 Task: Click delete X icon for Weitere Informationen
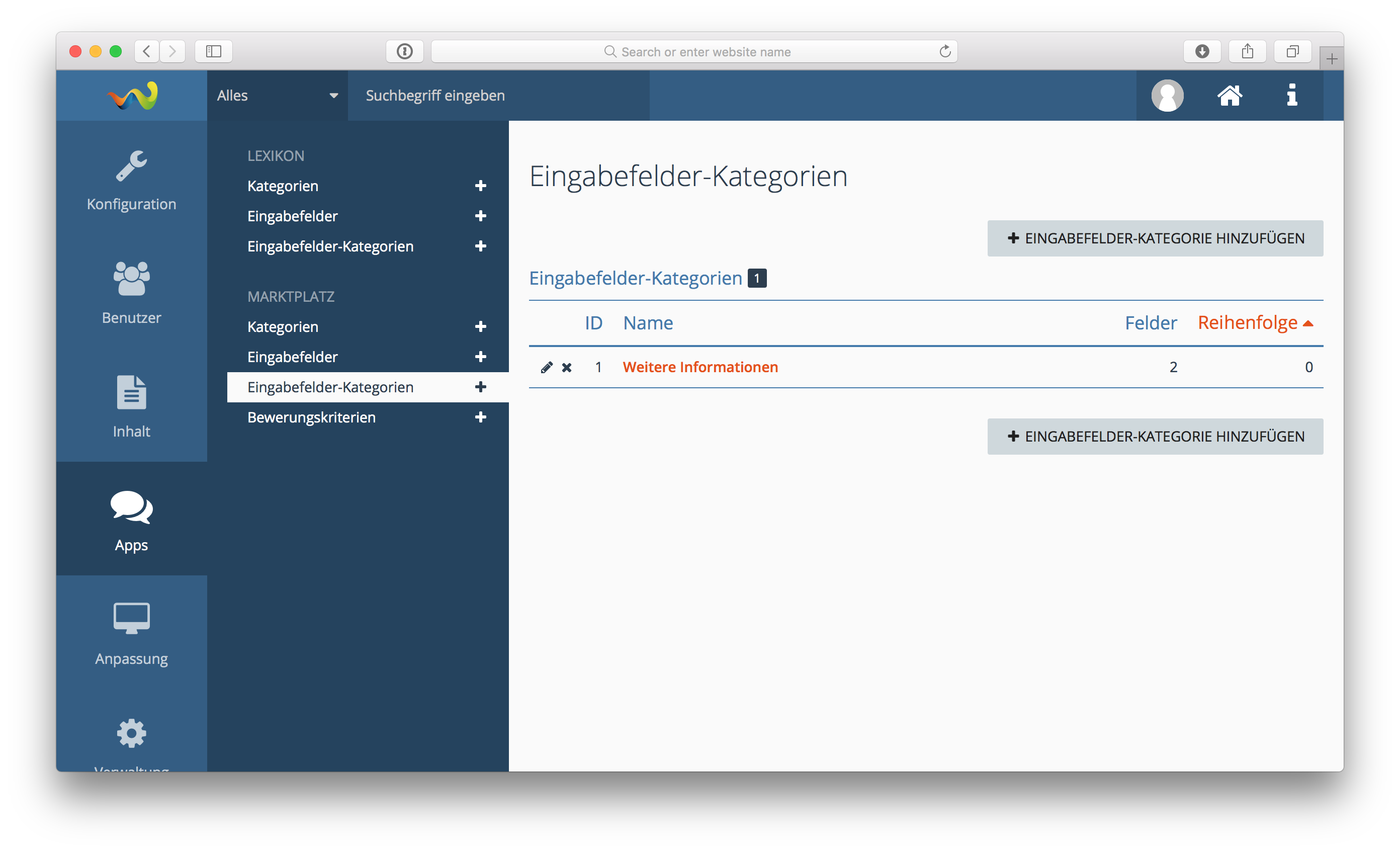[566, 367]
